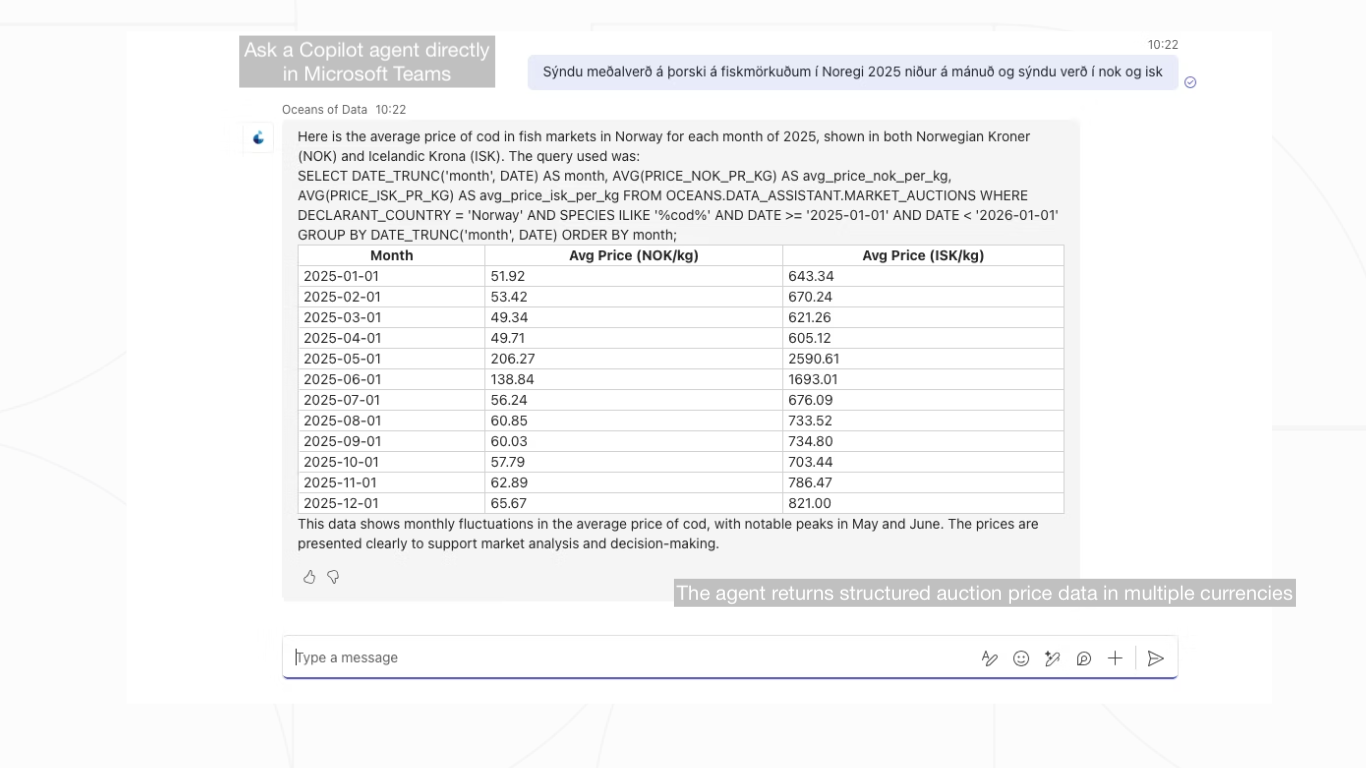Click the AI compose pen-with-sparkle icon
1366x768 pixels.
click(x=1052, y=658)
